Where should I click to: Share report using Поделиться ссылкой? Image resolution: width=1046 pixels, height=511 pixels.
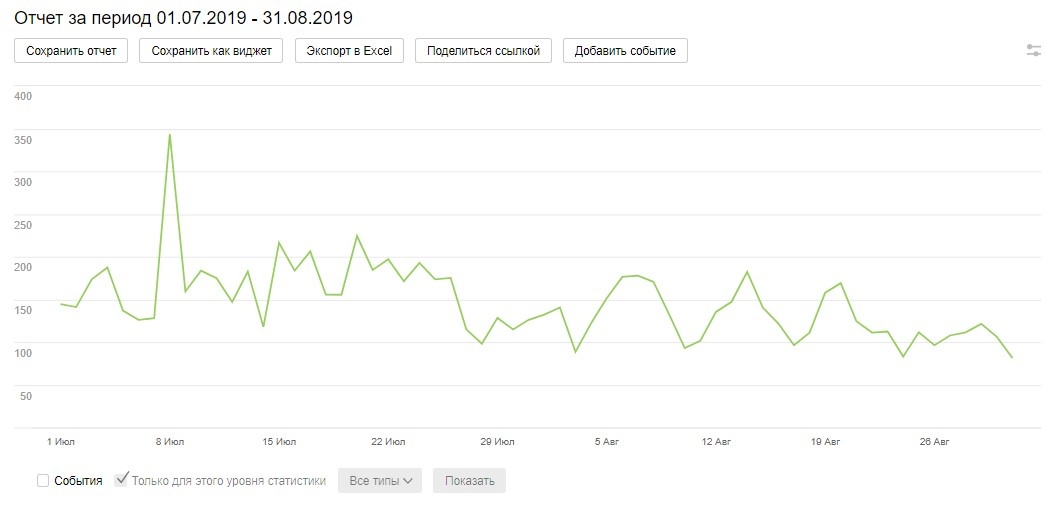tap(483, 51)
